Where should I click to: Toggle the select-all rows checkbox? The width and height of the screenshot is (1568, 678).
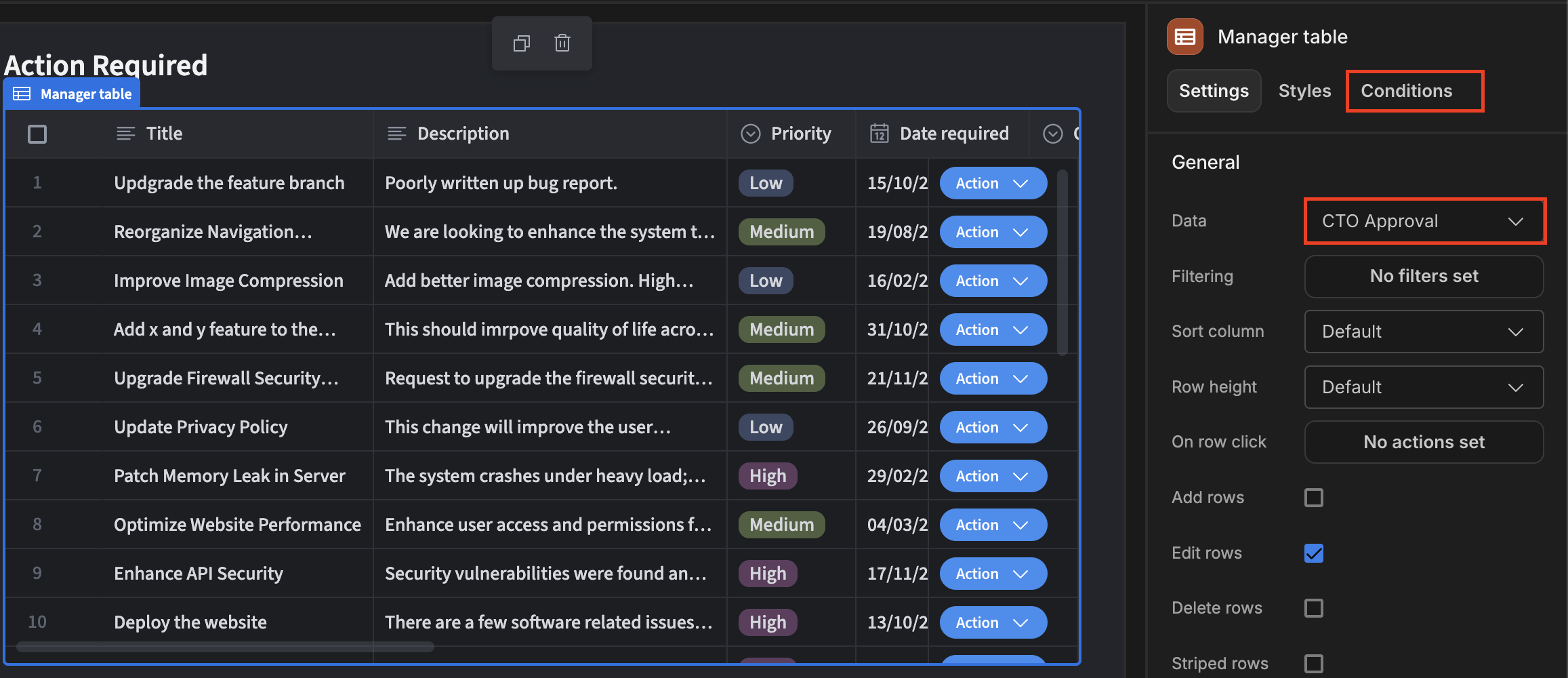tap(37, 134)
